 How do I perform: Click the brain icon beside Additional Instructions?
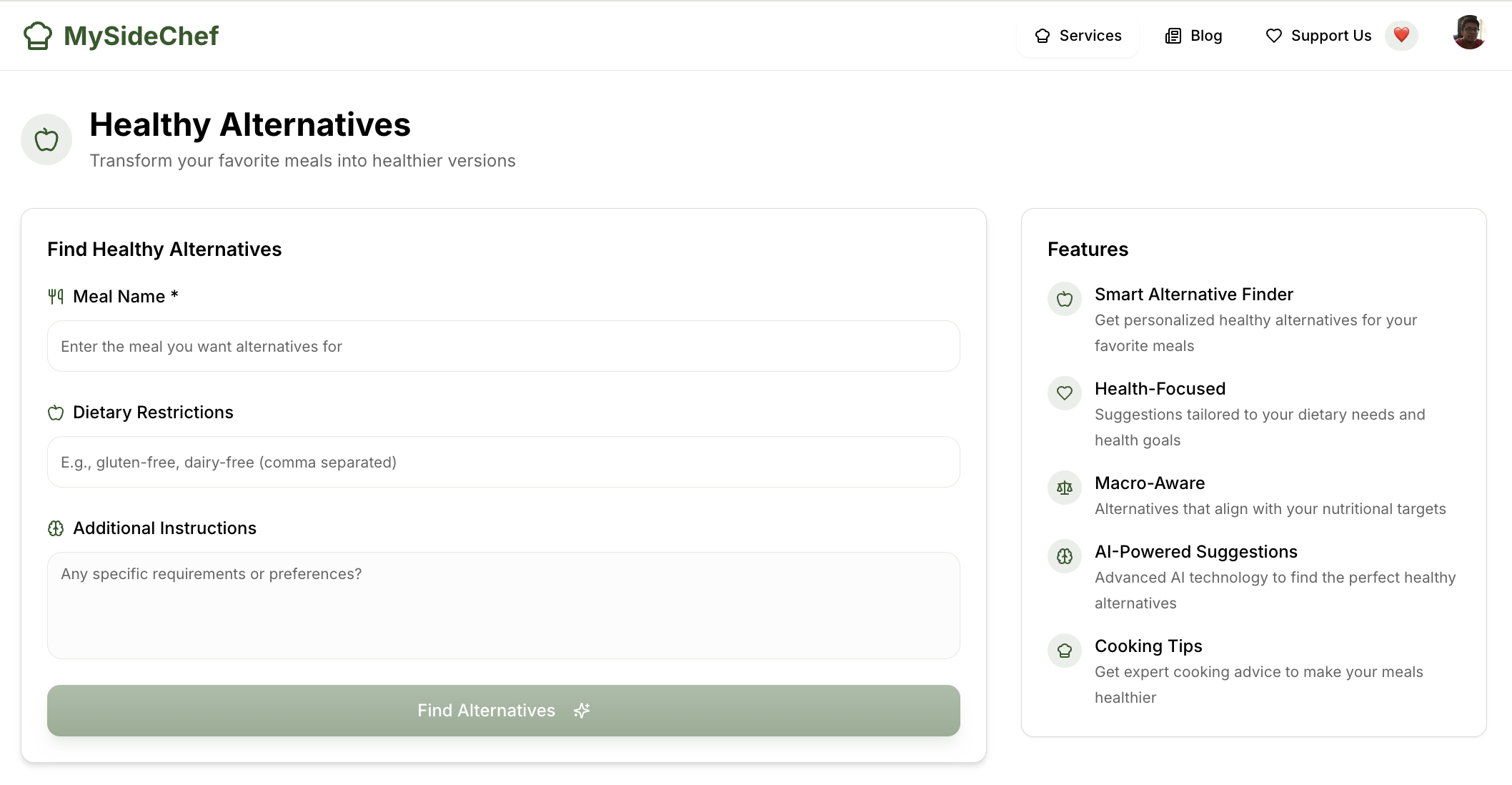(56, 528)
